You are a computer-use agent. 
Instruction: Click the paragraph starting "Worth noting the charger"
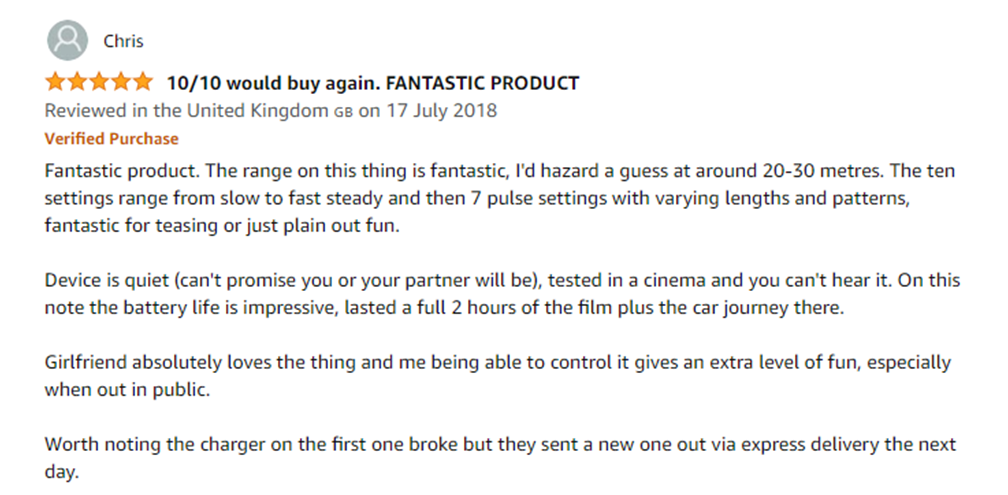[x=500, y=458]
